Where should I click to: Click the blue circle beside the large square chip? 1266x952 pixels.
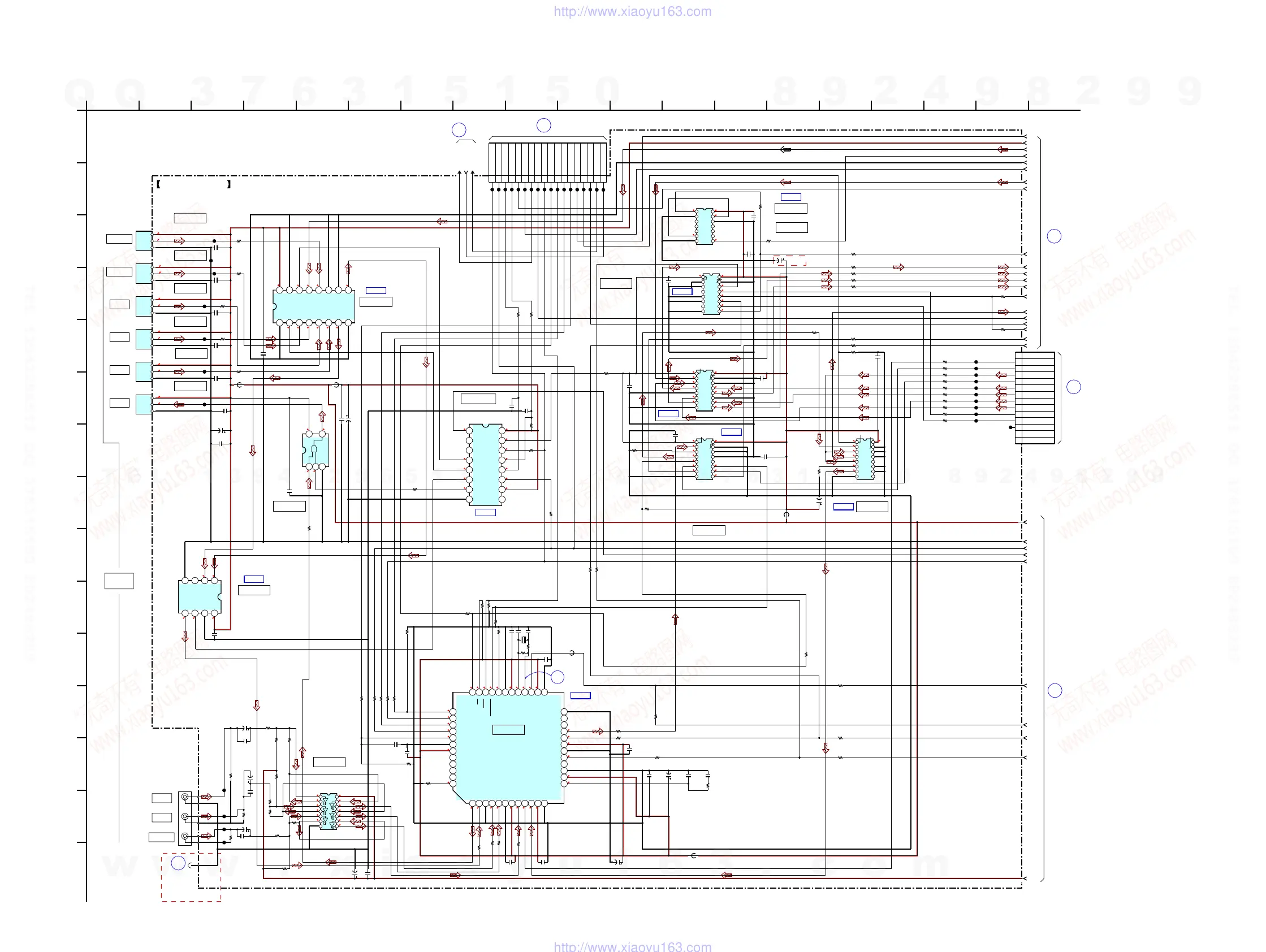pyautogui.click(x=557, y=677)
